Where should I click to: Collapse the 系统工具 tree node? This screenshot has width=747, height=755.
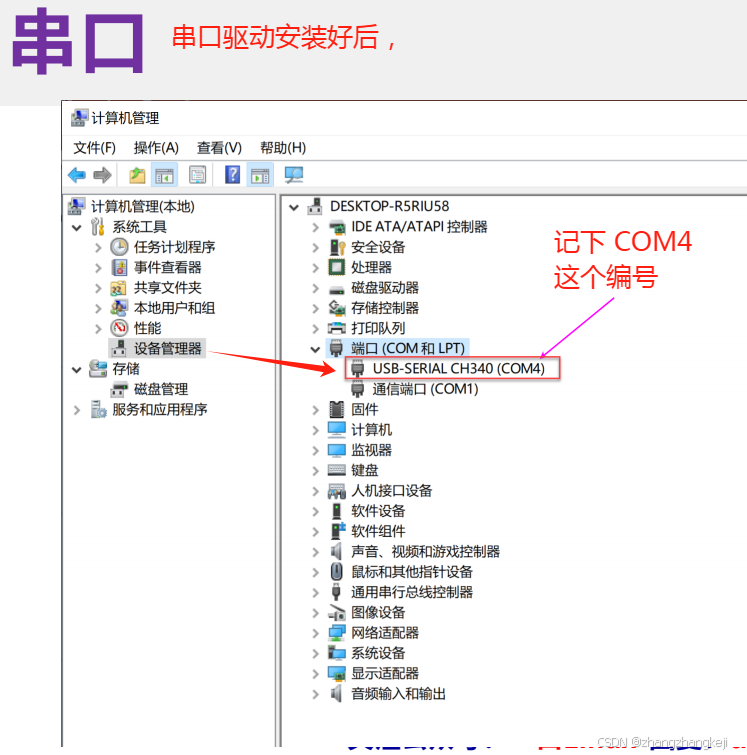point(77,227)
